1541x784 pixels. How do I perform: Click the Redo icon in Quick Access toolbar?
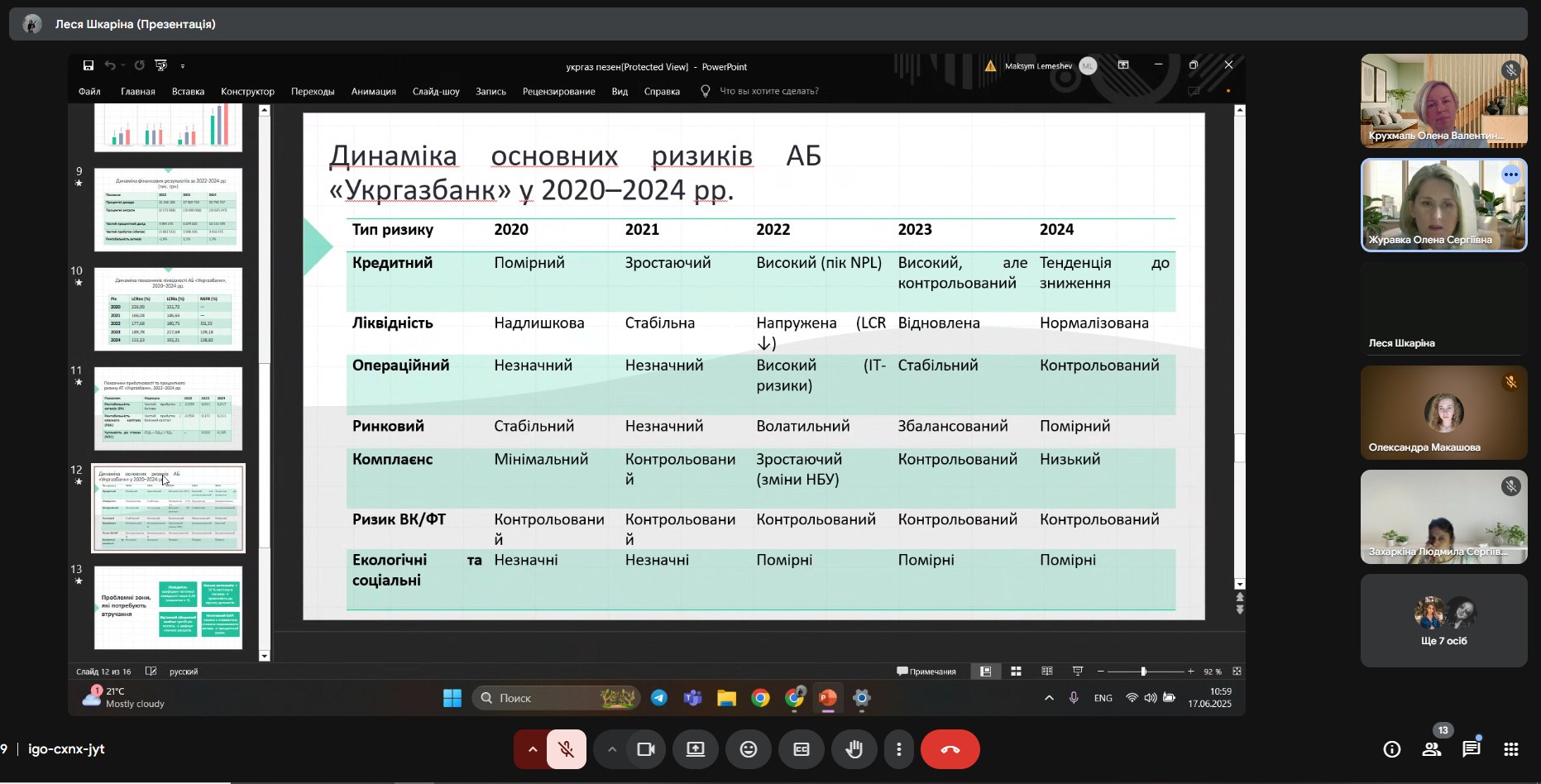139,65
